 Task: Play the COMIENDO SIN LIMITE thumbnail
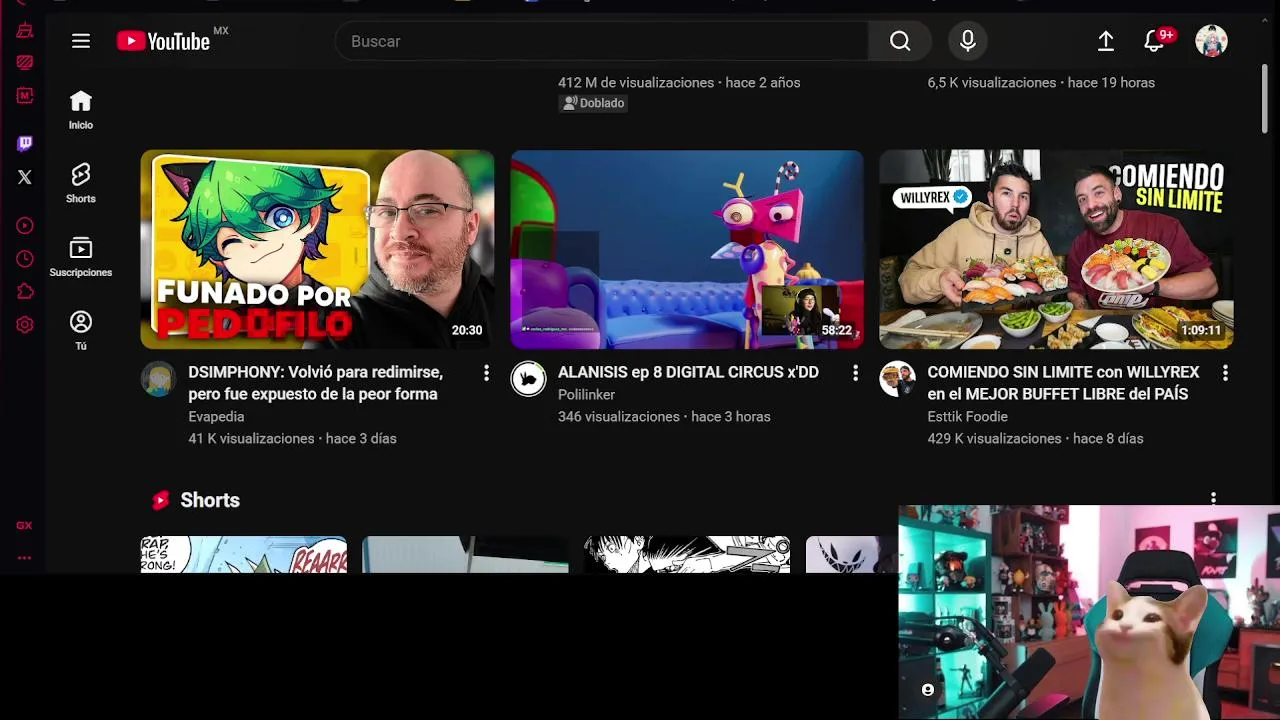point(1056,249)
